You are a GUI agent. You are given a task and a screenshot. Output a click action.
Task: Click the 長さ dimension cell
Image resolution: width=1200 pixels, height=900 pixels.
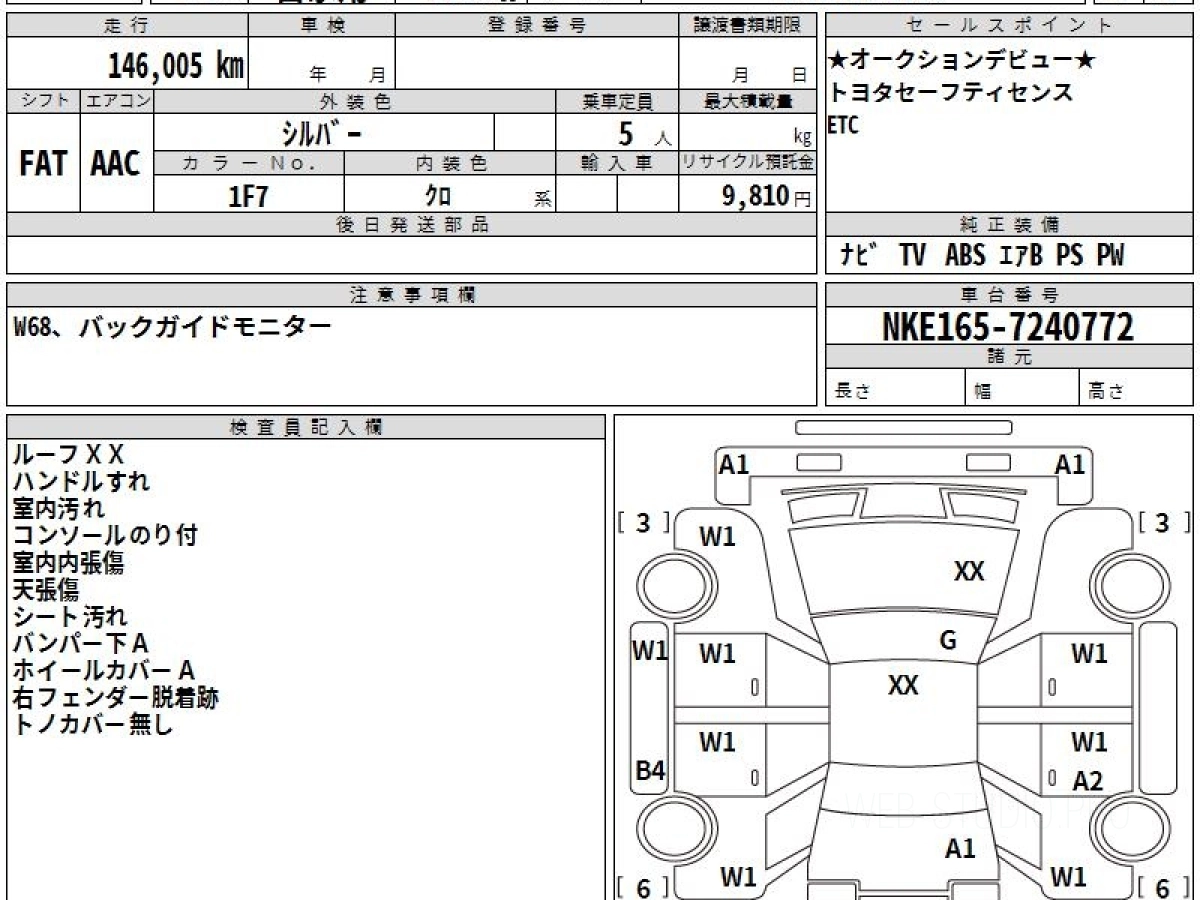pos(896,388)
